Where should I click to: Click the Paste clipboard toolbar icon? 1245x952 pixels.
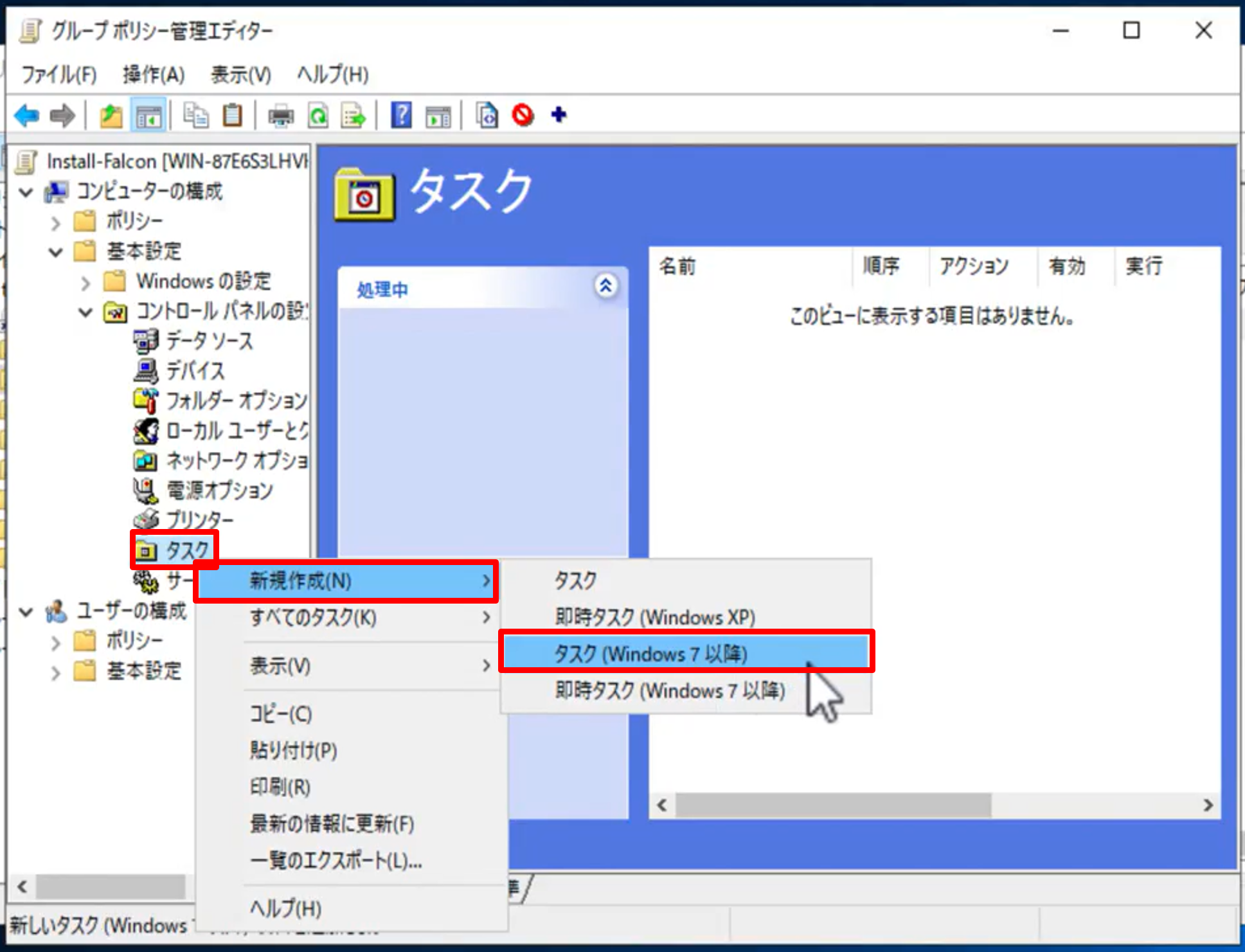[232, 116]
